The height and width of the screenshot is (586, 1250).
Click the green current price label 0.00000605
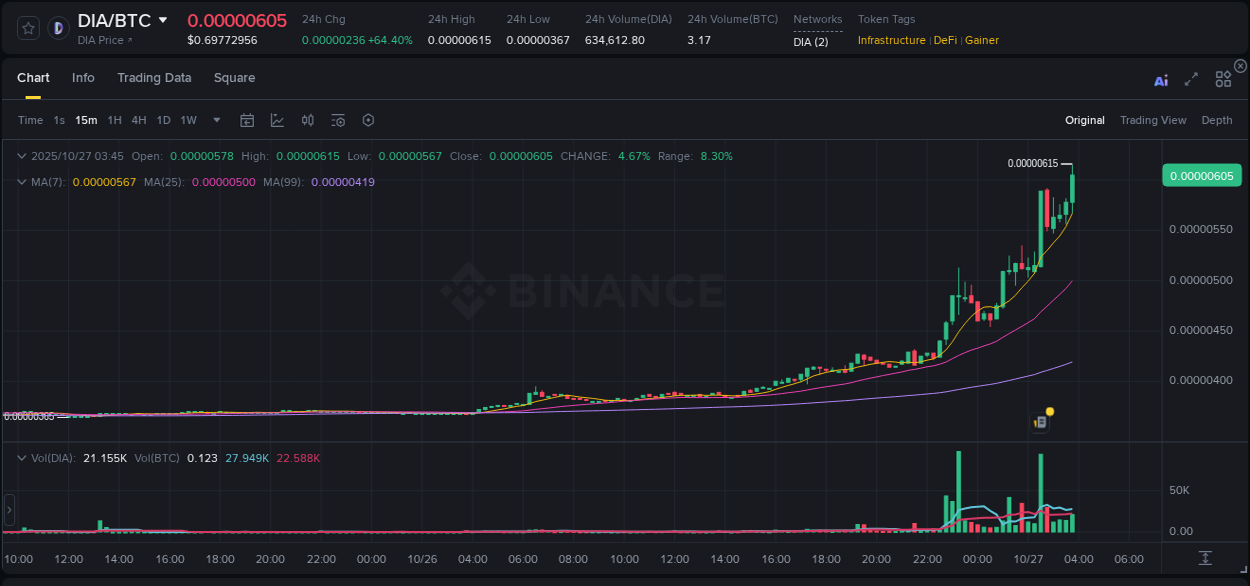click(x=1201, y=173)
